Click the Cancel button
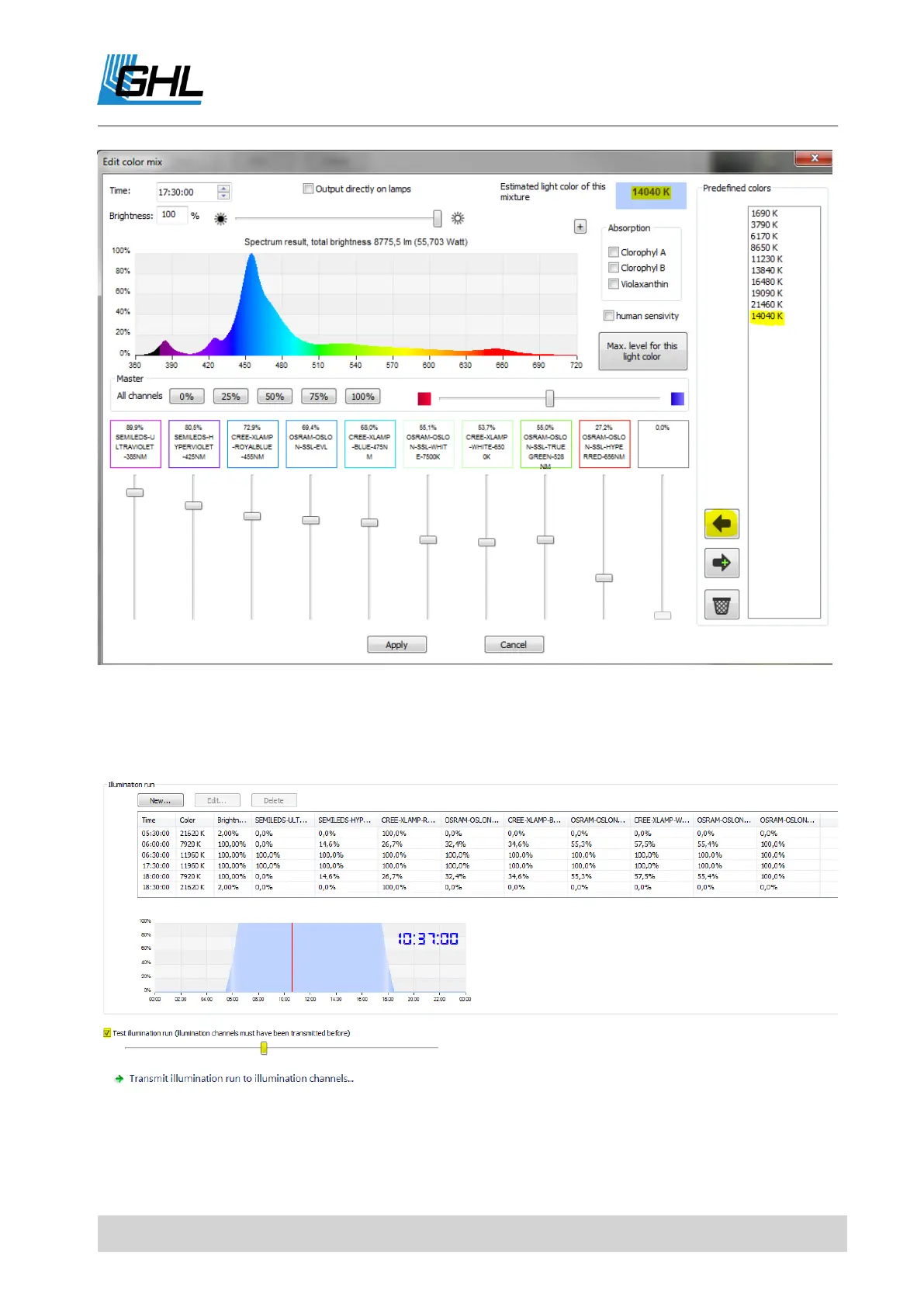The width and height of the screenshot is (924, 1307). tap(514, 645)
